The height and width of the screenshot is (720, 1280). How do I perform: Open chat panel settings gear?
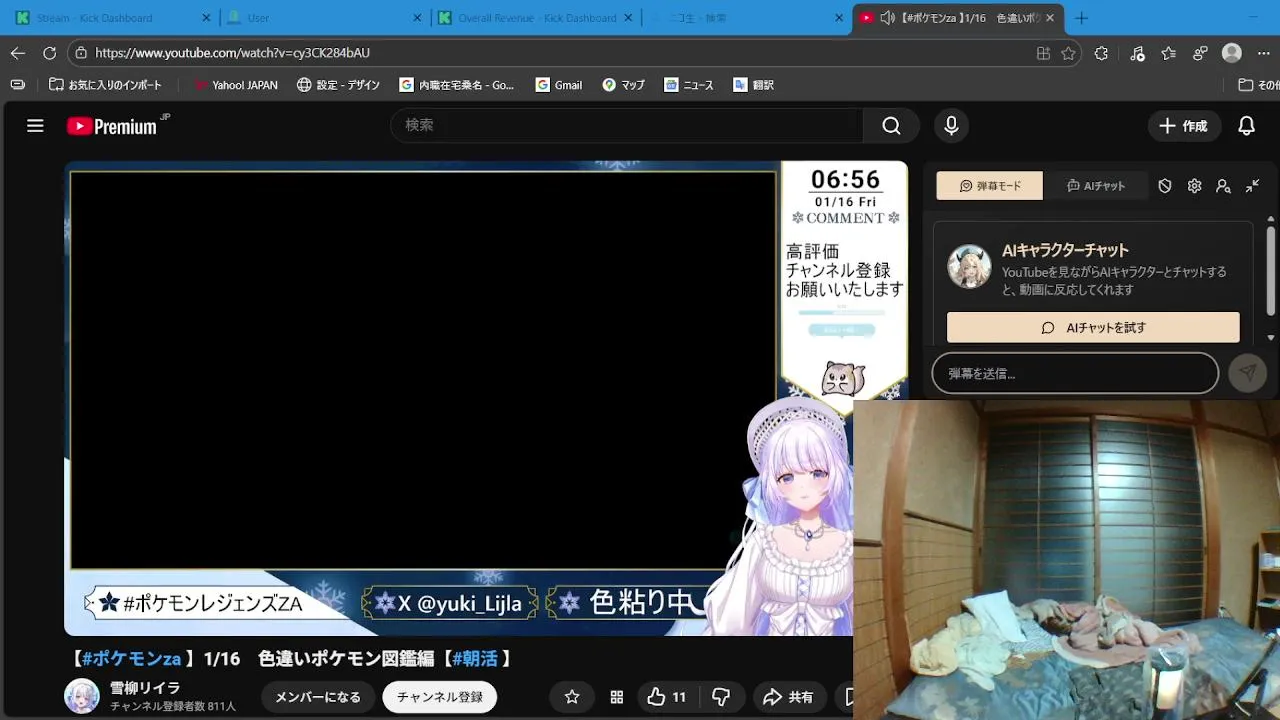click(1194, 186)
